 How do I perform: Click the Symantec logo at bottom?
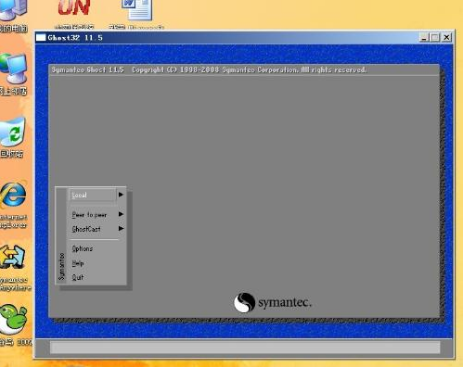point(273,303)
